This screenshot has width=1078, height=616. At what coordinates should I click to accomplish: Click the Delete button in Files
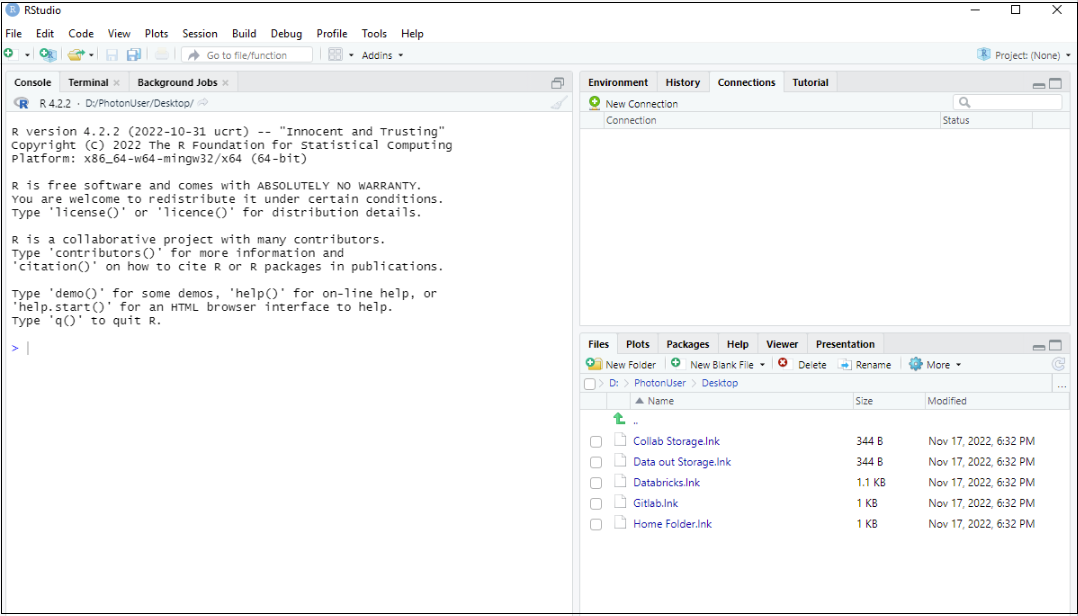(x=802, y=364)
